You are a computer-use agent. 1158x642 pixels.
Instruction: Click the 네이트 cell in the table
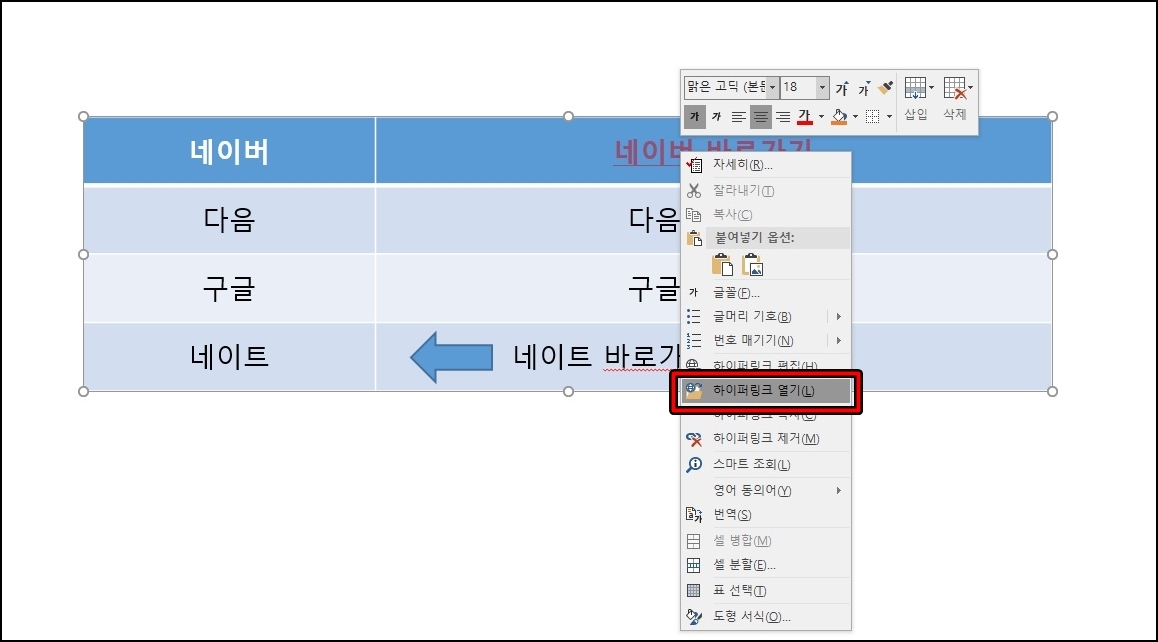coord(229,357)
